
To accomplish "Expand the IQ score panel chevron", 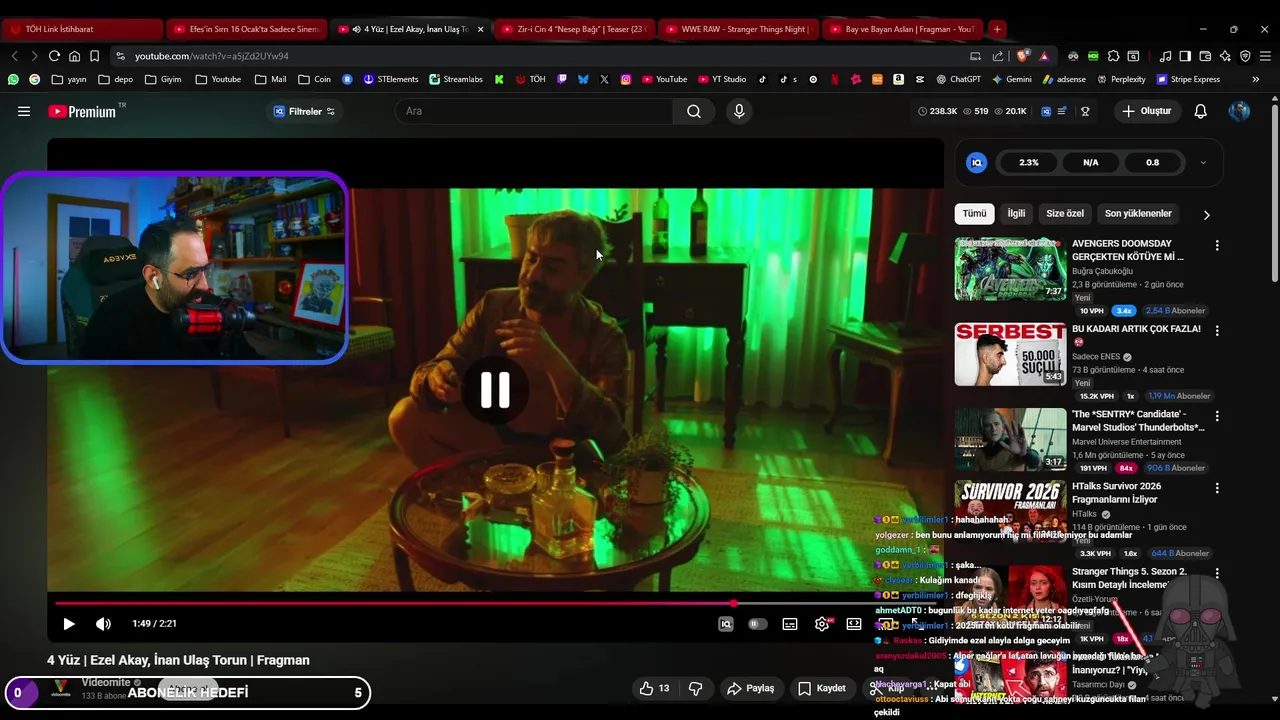I will (1203, 162).
